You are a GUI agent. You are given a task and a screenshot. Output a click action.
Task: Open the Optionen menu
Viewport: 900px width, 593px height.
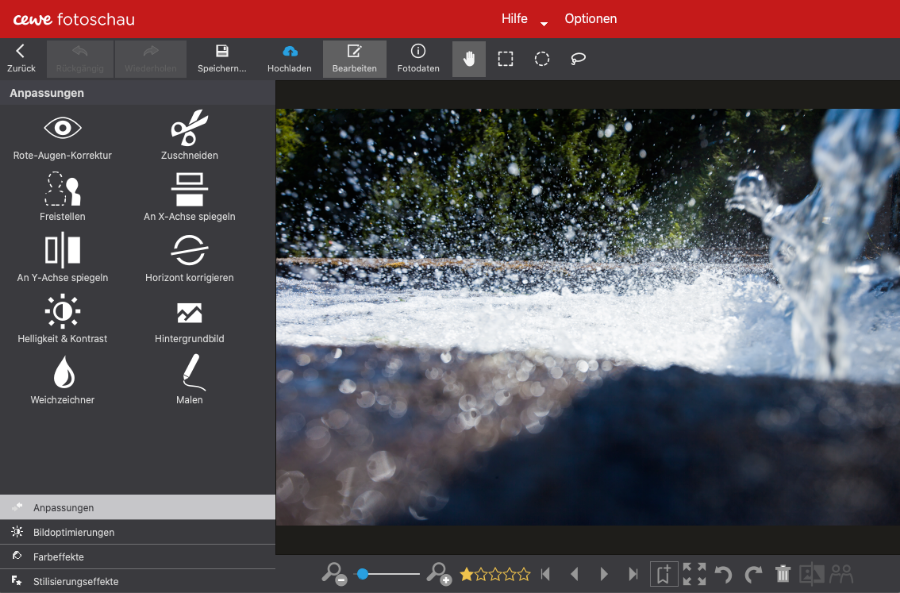click(590, 19)
